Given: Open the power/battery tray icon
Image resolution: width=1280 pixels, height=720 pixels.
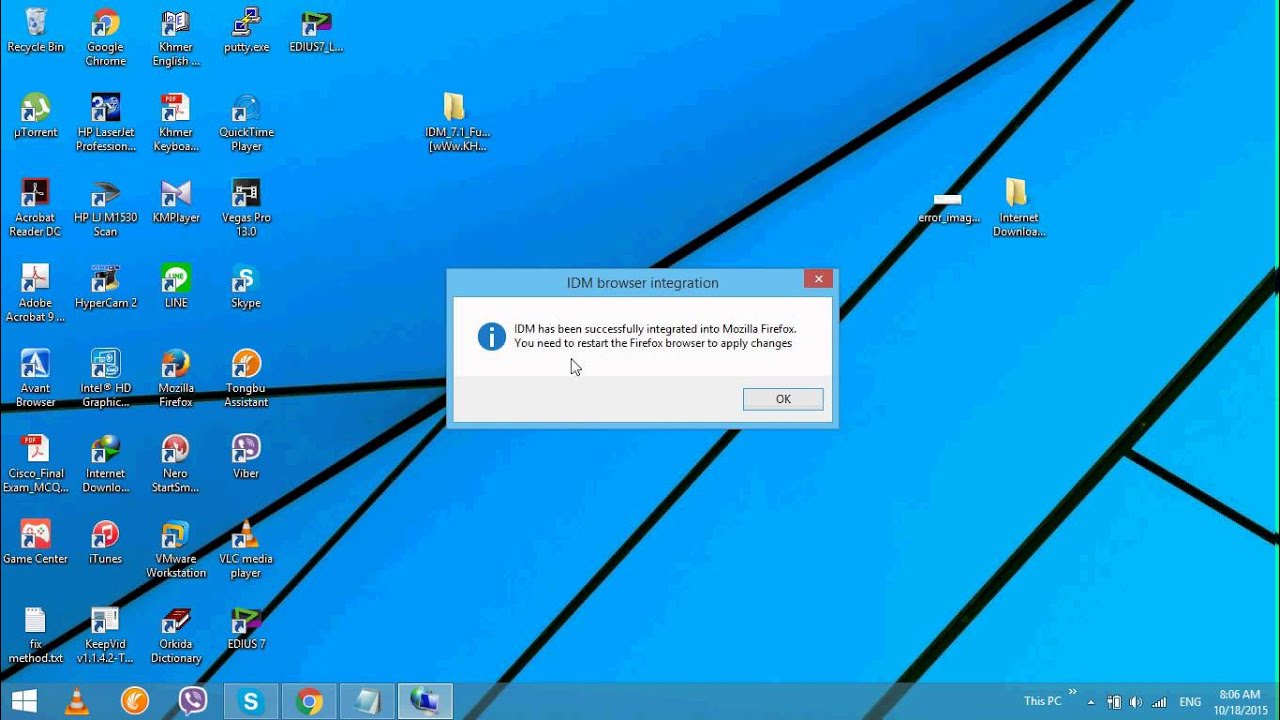Looking at the screenshot, I should coord(1113,702).
